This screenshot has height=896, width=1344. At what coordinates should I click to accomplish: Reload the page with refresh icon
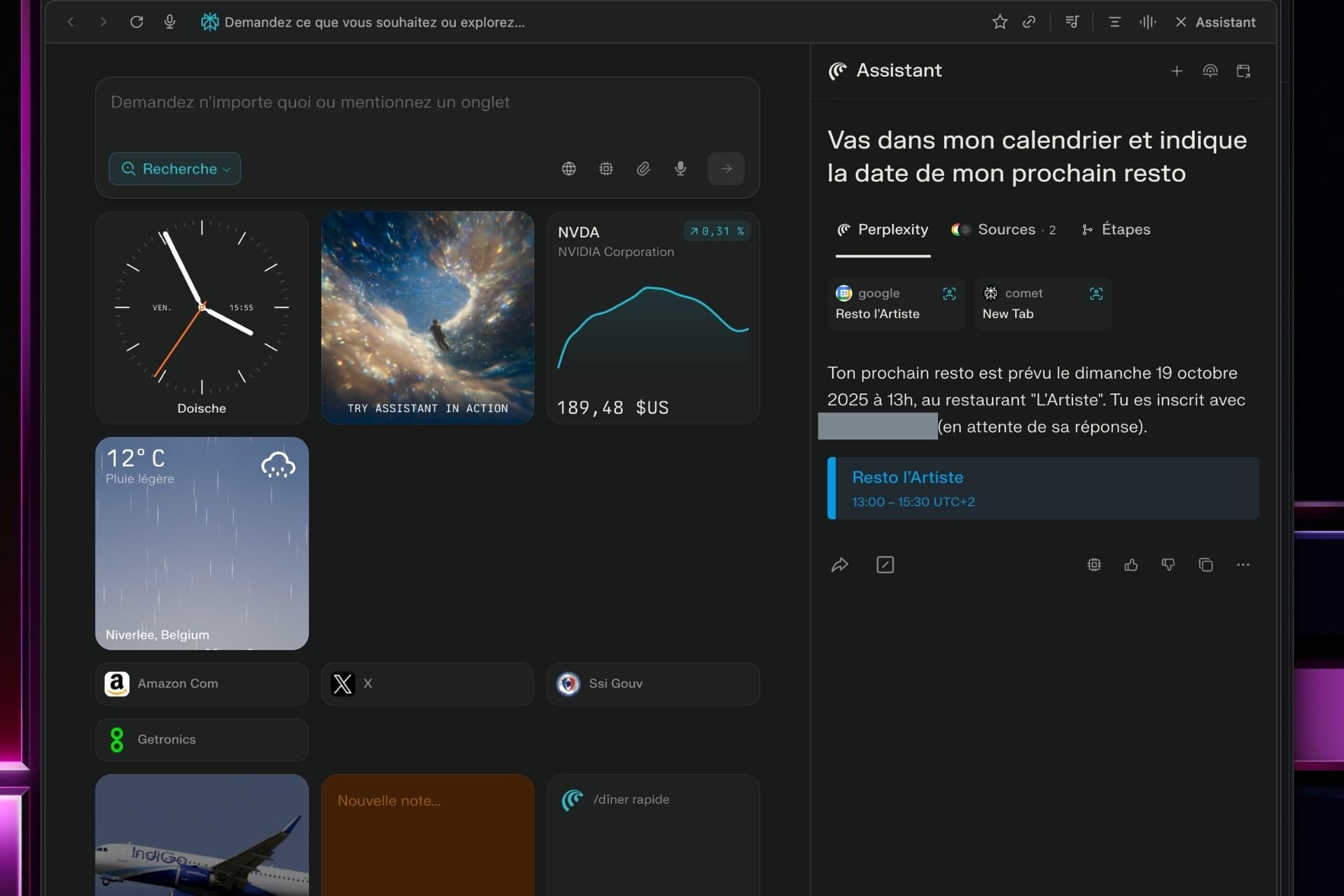136,22
